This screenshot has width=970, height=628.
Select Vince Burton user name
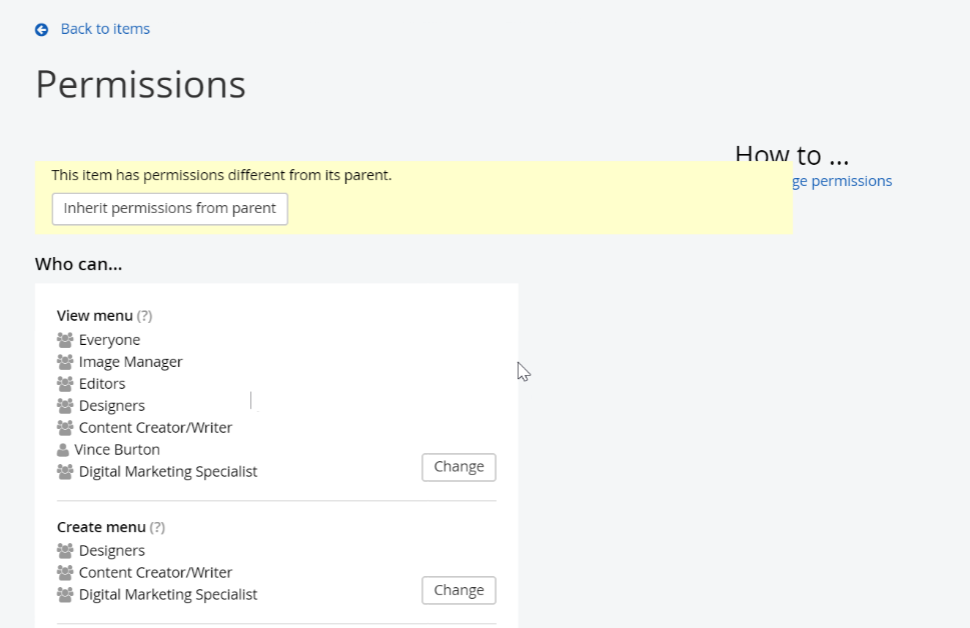point(117,450)
